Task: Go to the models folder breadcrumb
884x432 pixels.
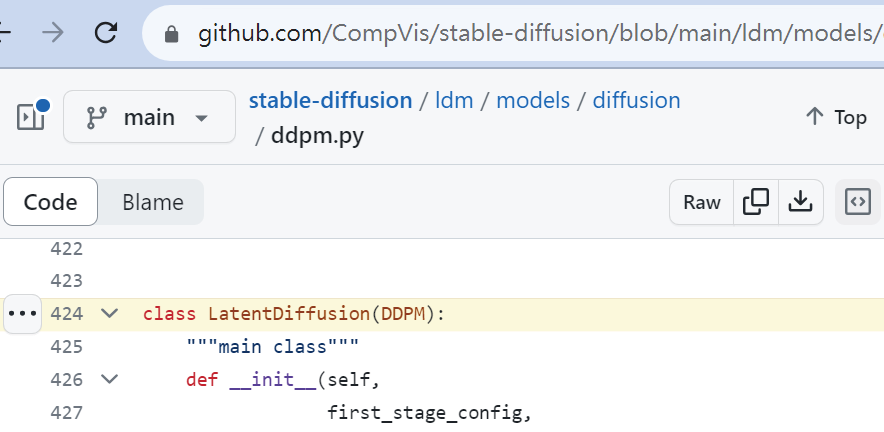Action: pyautogui.click(x=533, y=100)
